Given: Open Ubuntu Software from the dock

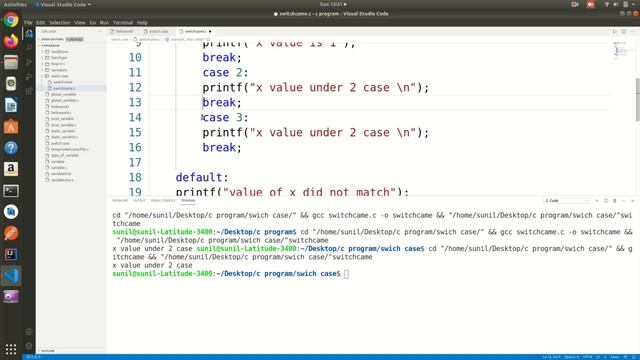Looking at the screenshot, I should (x=11, y=127).
